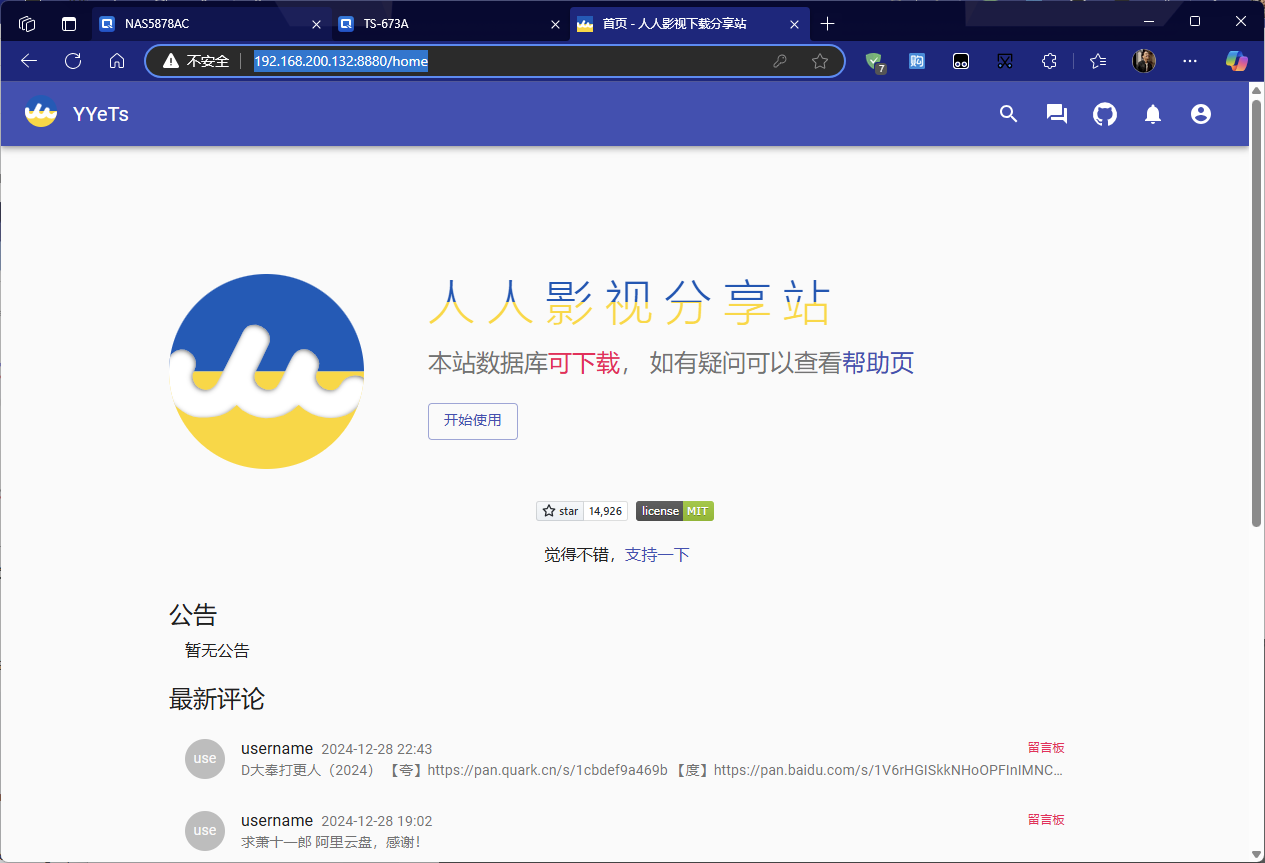Image resolution: width=1265 pixels, height=863 pixels.
Task: Open the web capture scissors icon
Action: (x=1005, y=61)
